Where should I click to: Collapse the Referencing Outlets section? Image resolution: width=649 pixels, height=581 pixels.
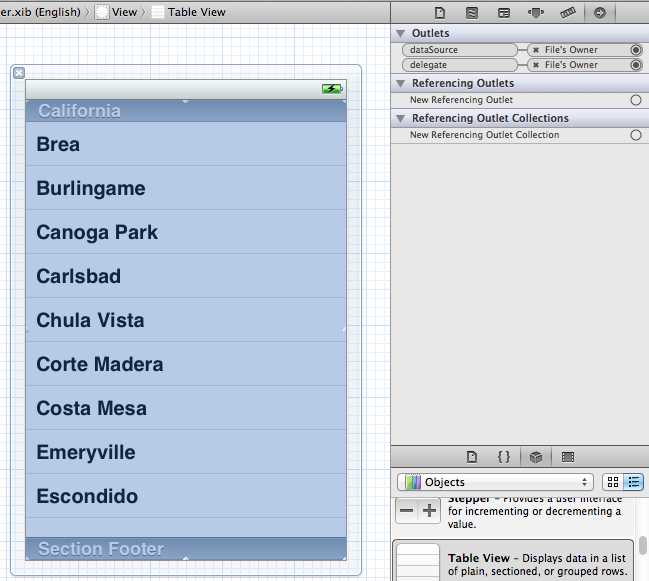point(400,83)
